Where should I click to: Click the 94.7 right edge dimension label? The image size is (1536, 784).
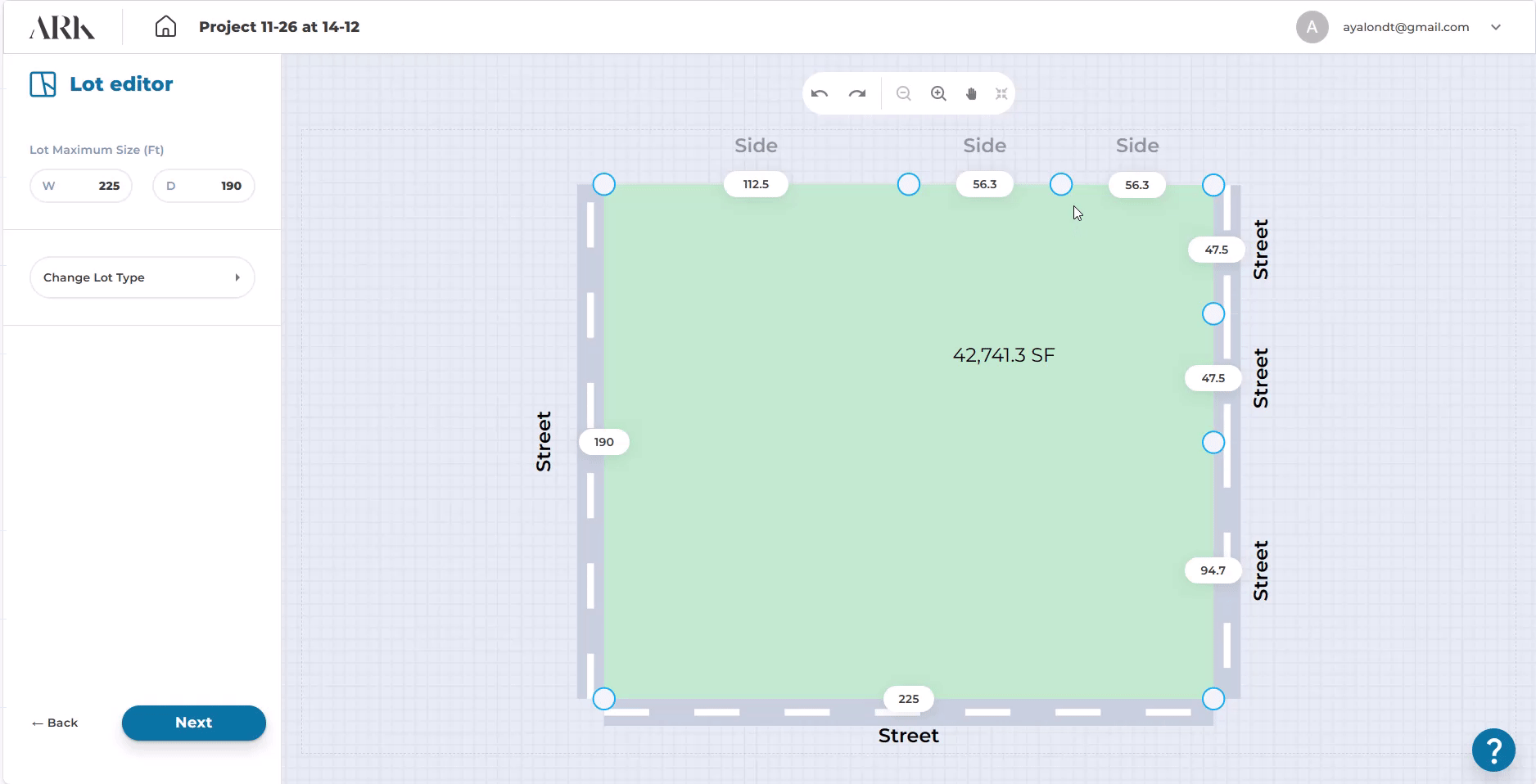tap(1213, 570)
